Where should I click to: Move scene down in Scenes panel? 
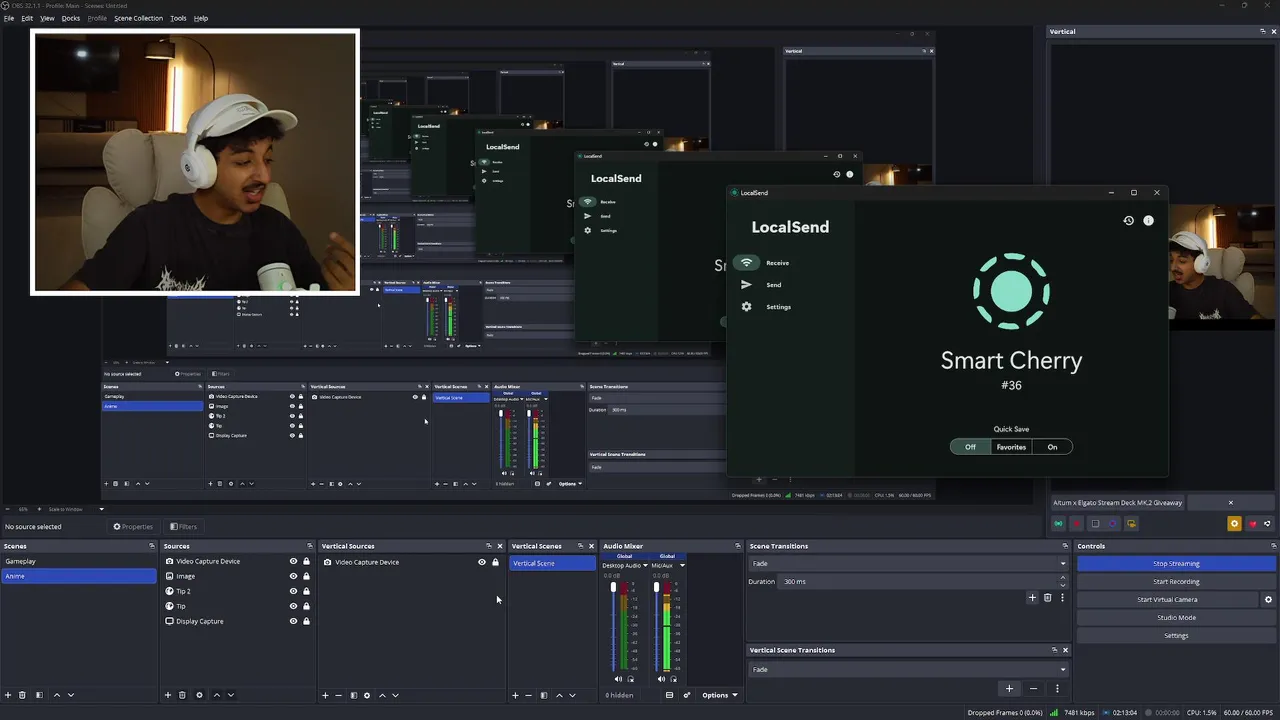click(70, 695)
